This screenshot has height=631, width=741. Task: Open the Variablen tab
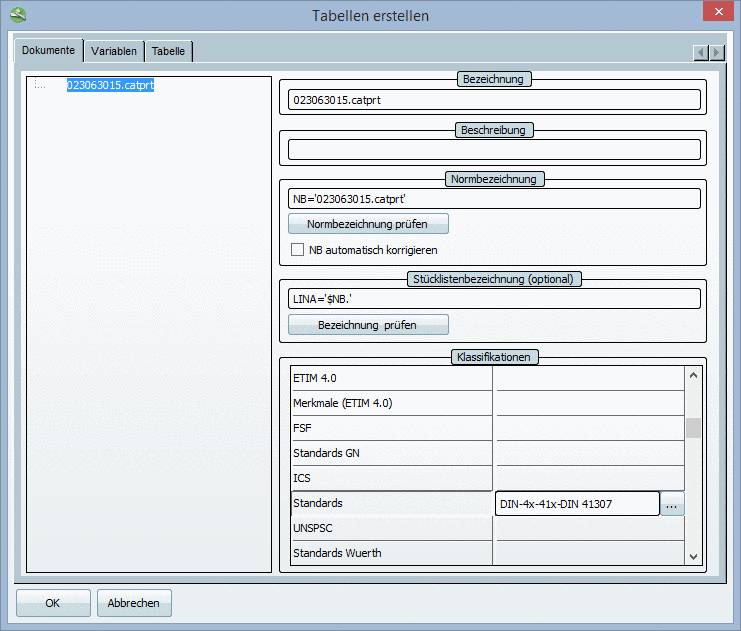point(114,51)
